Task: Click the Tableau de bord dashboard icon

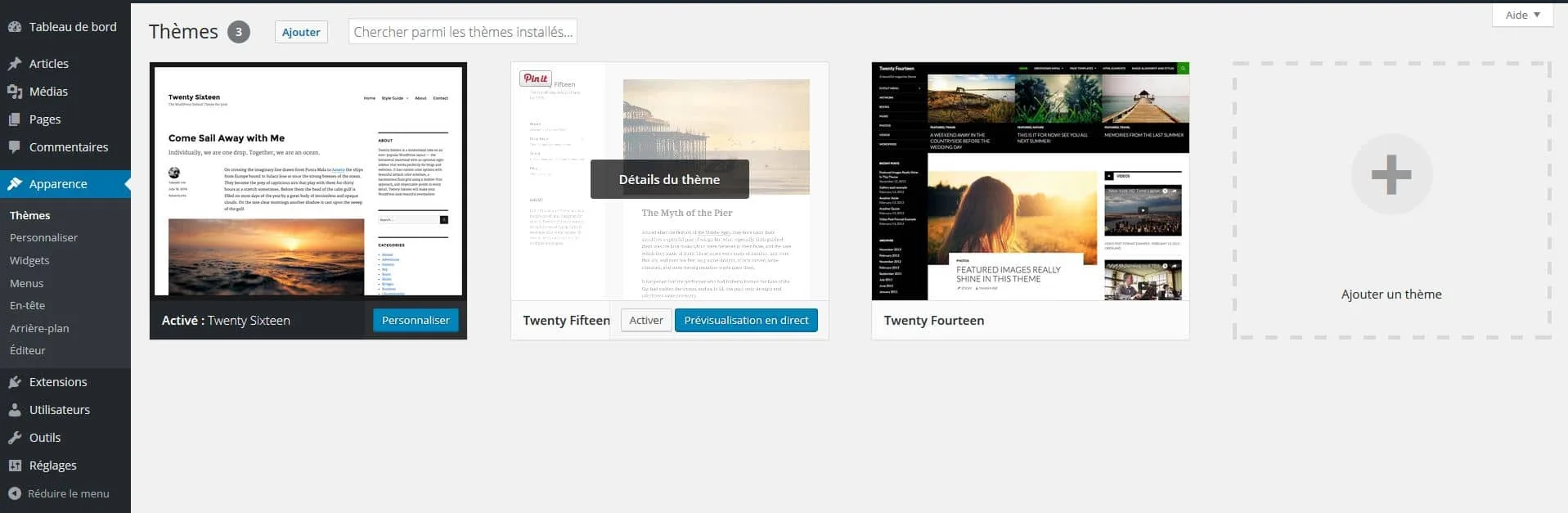Action: (x=15, y=27)
